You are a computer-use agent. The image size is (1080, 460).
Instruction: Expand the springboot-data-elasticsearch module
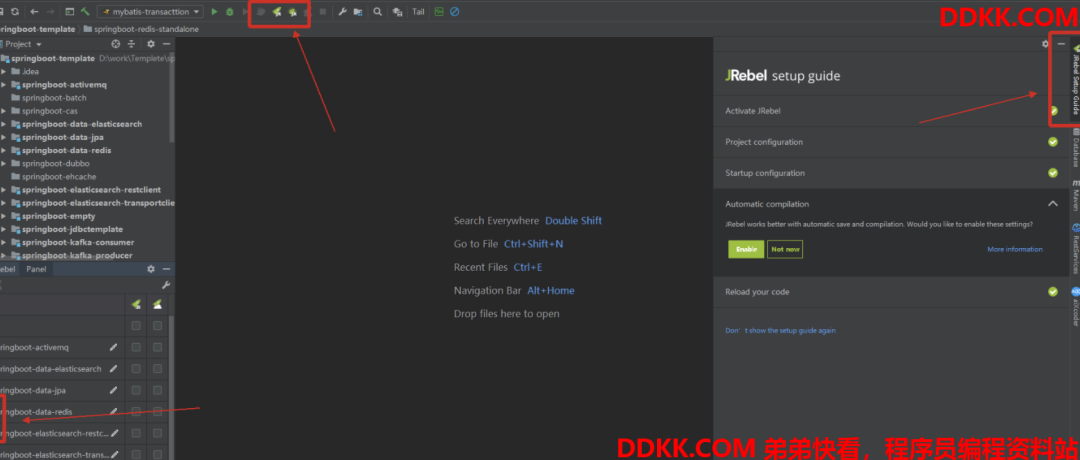pyautogui.click(x=4, y=124)
